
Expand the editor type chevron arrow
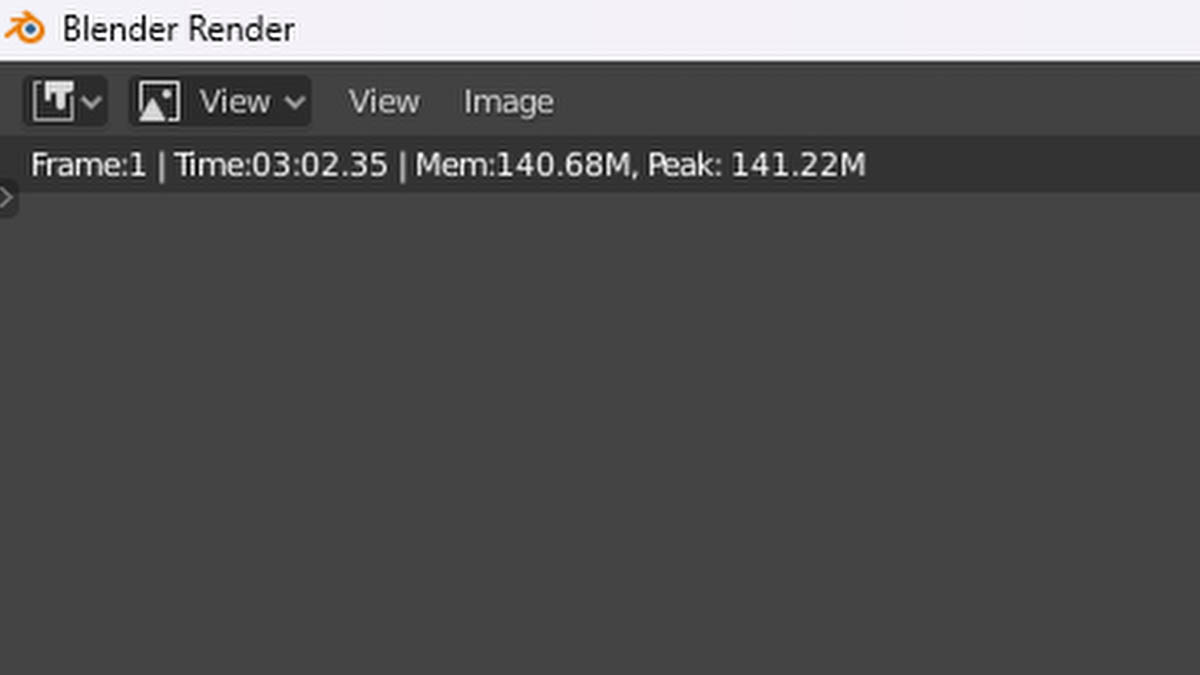[x=92, y=102]
